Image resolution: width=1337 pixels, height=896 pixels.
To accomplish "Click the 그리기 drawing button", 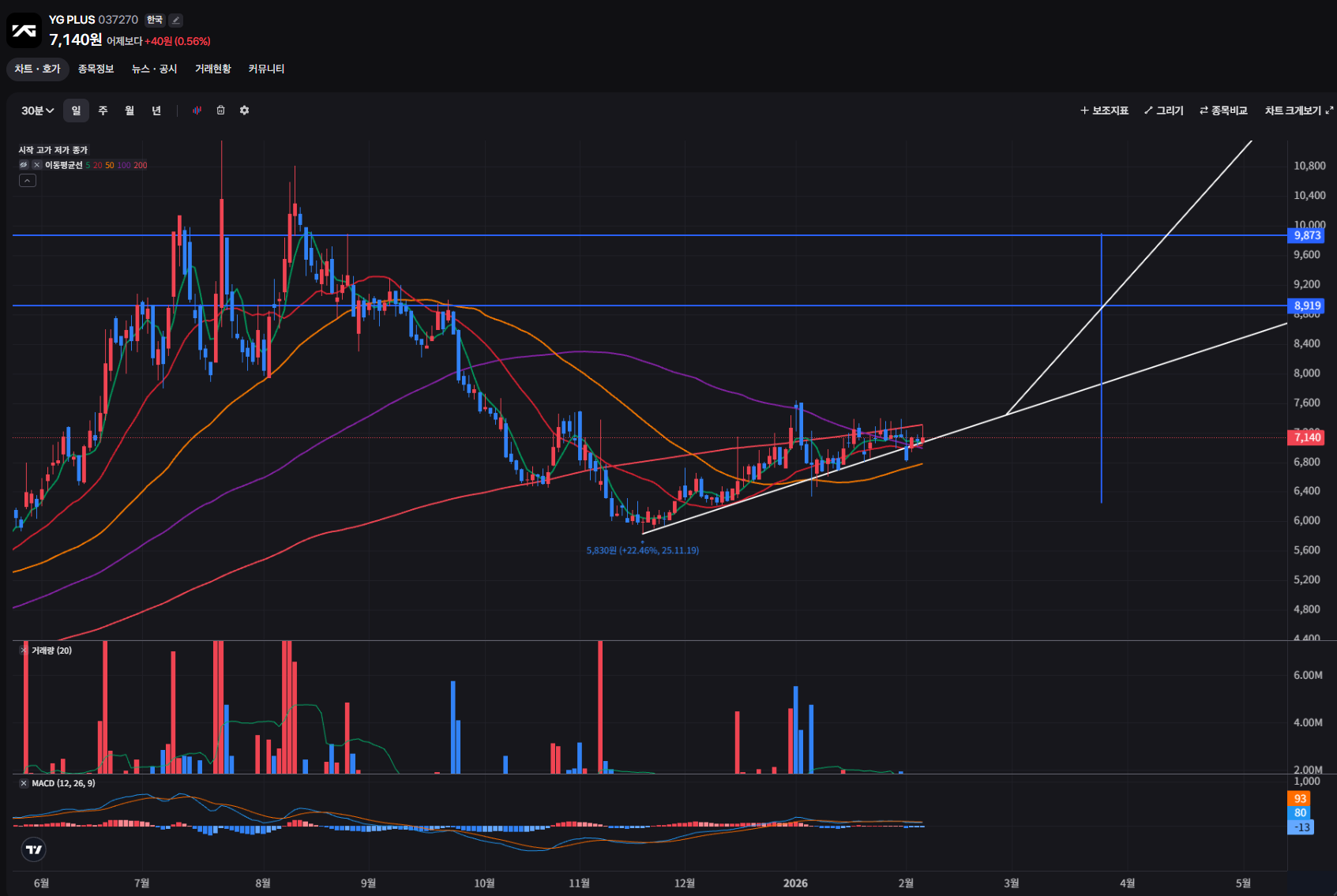I will coord(1164,111).
